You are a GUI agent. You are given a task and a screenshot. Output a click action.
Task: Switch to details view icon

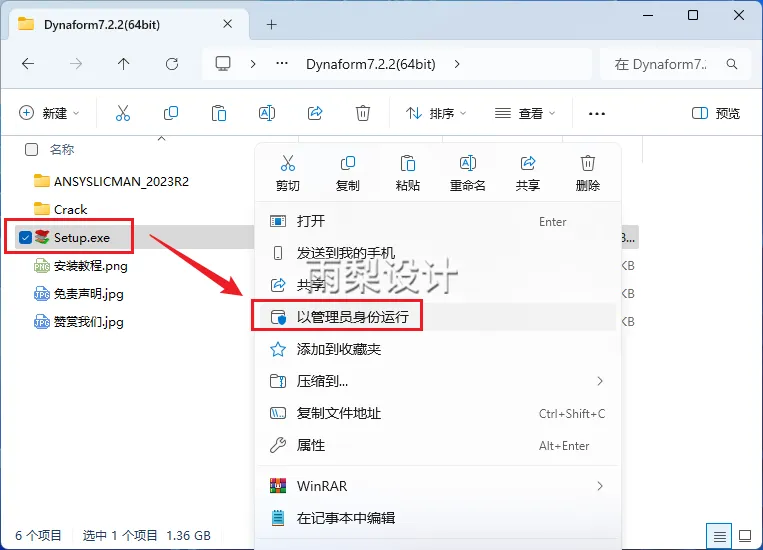click(719, 536)
